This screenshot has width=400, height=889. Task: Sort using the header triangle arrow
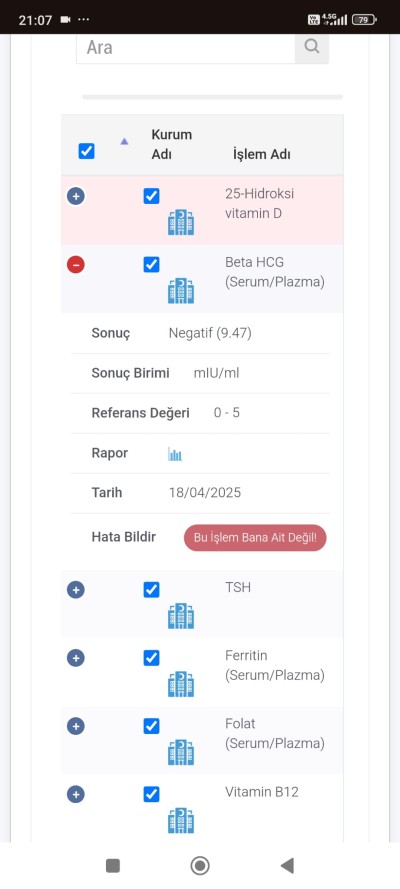click(x=124, y=142)
